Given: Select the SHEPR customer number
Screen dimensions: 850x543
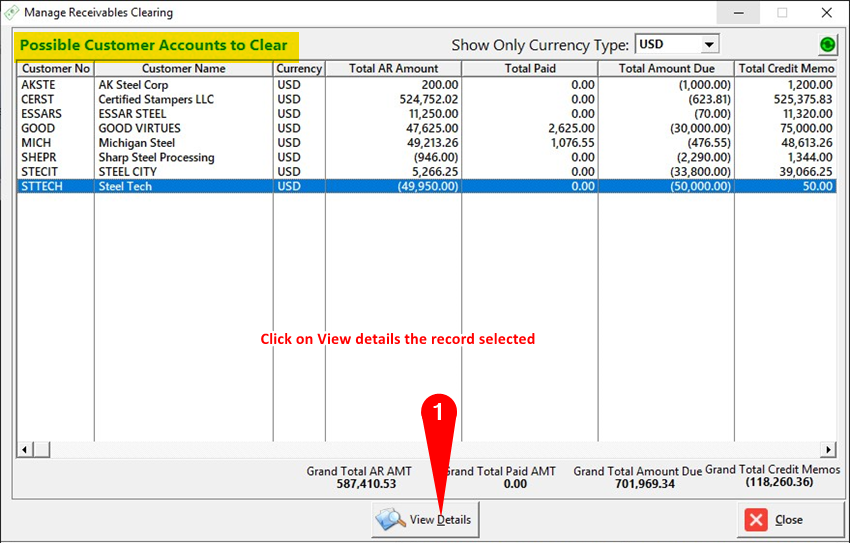Looking at the screenshot, I should click(38, 158).
